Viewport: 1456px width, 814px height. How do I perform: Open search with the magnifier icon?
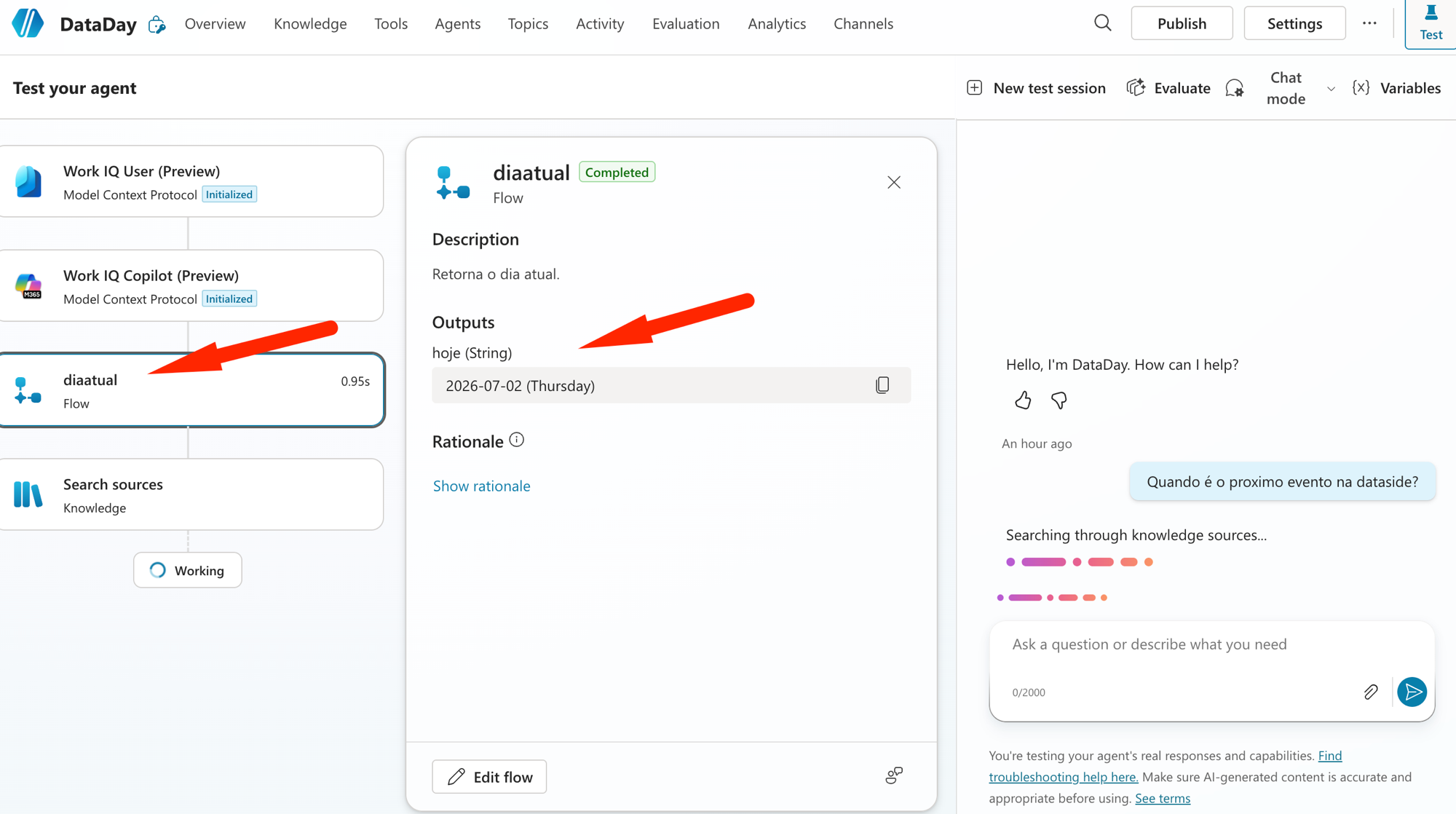pos(1103,23)
